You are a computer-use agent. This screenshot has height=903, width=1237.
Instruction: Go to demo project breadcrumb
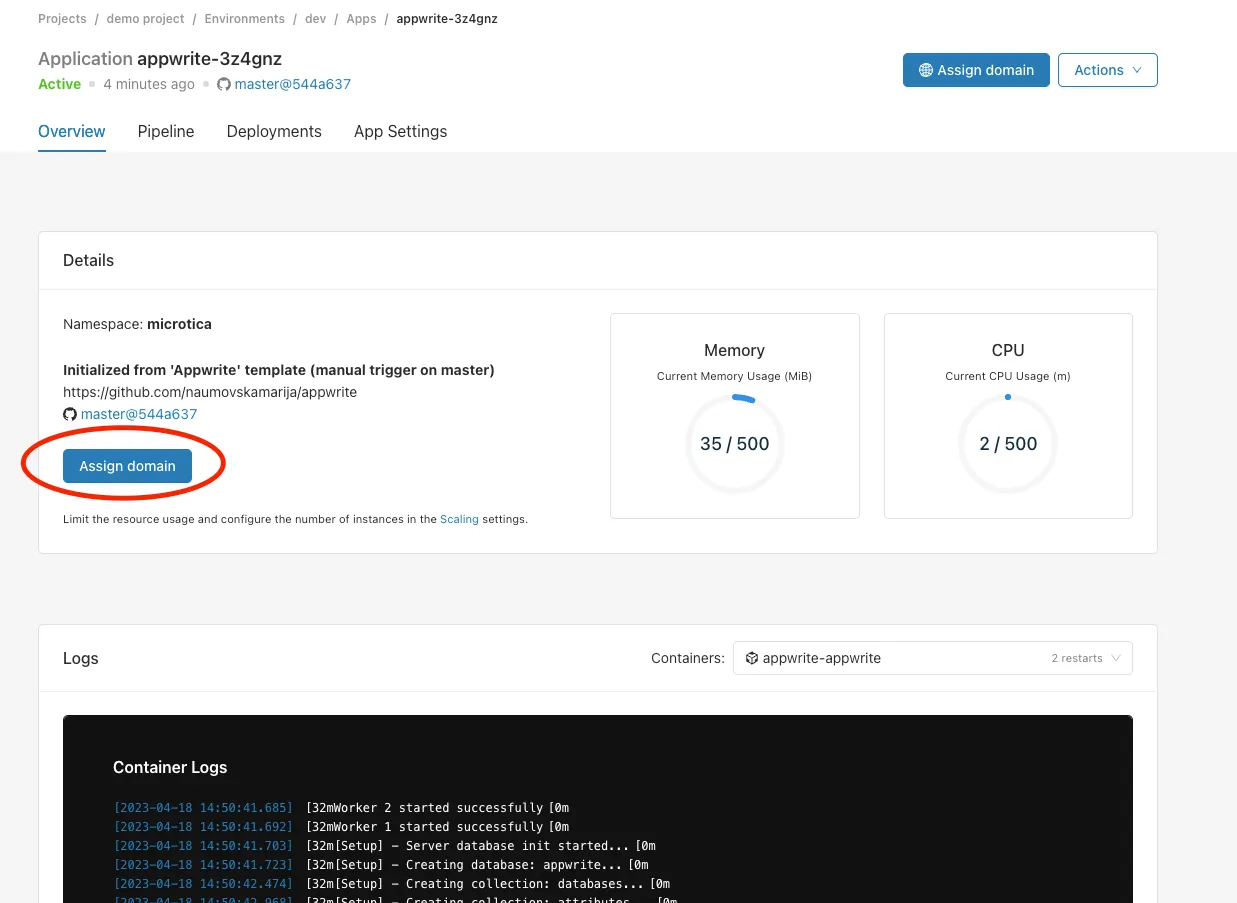pos(145,19)
